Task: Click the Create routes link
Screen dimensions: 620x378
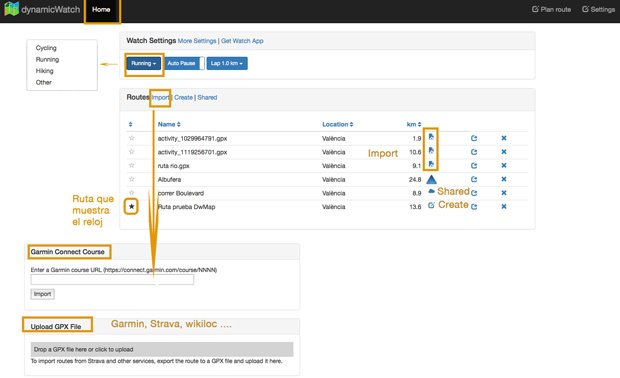Action: 183,97
